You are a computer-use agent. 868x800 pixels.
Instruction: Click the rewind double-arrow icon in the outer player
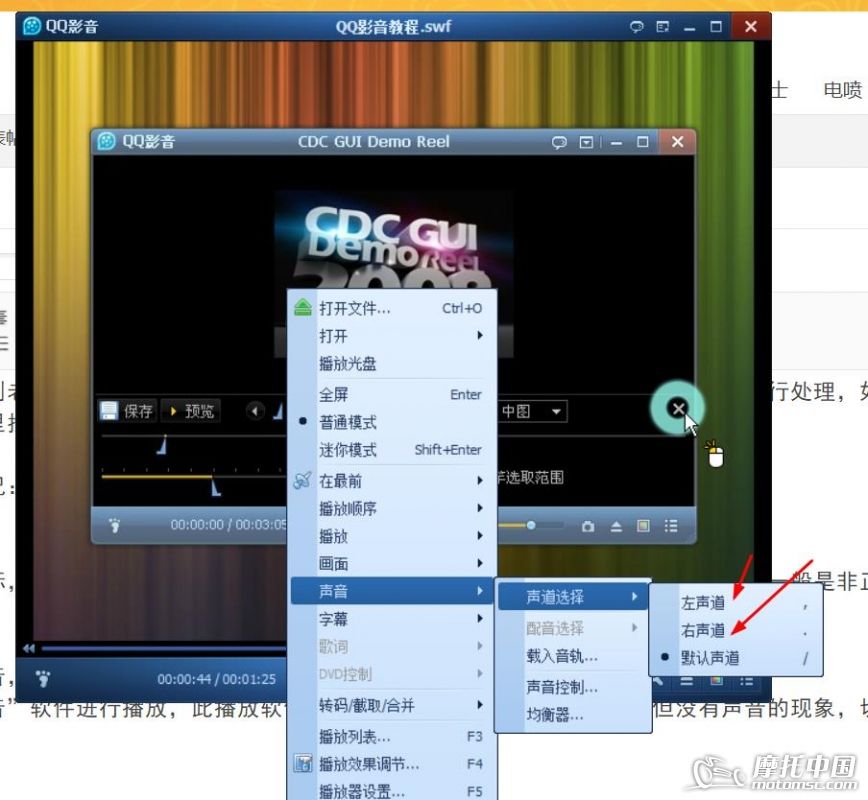coord(29,648)
